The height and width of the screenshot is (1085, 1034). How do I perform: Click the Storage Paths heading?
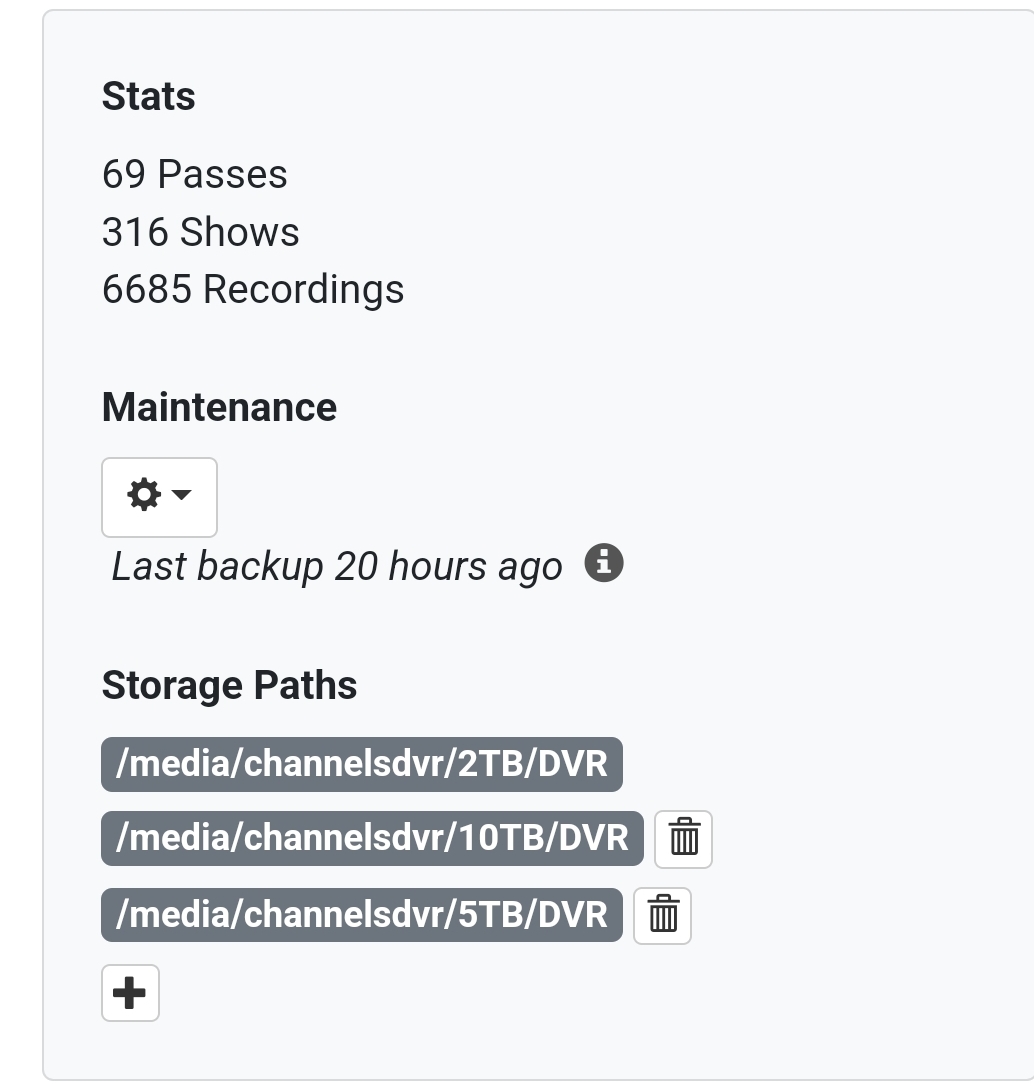coord(229,686)
